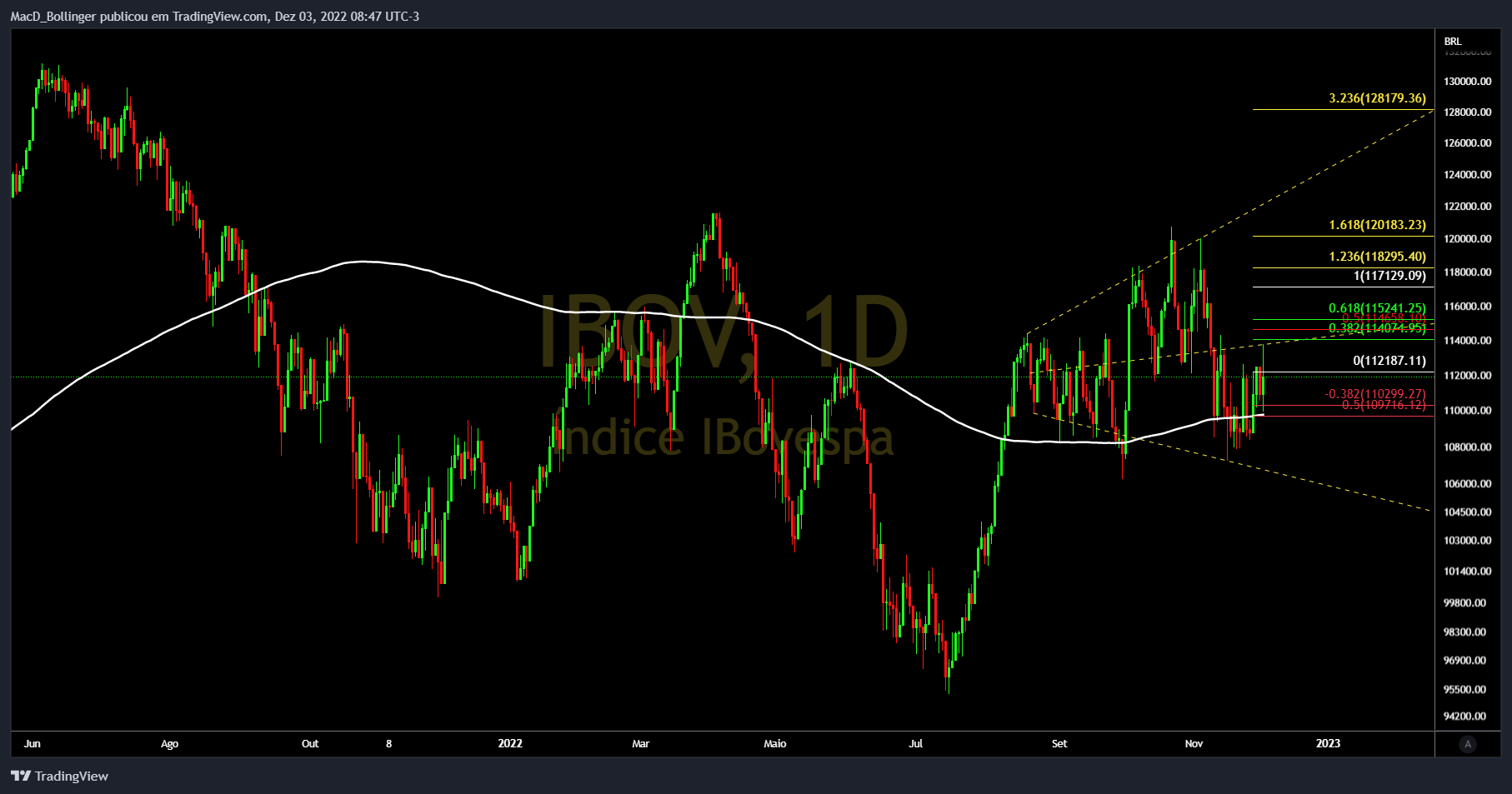Select the -0.382(110299.27) red Fibonacci label
1512x794 pixels.
pos(1375,394)
